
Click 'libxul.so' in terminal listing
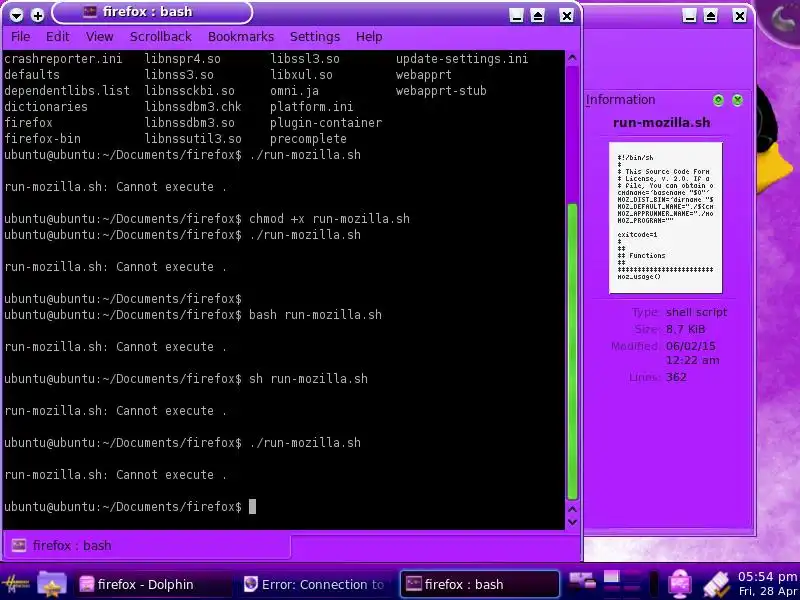[x=301, y=74]
